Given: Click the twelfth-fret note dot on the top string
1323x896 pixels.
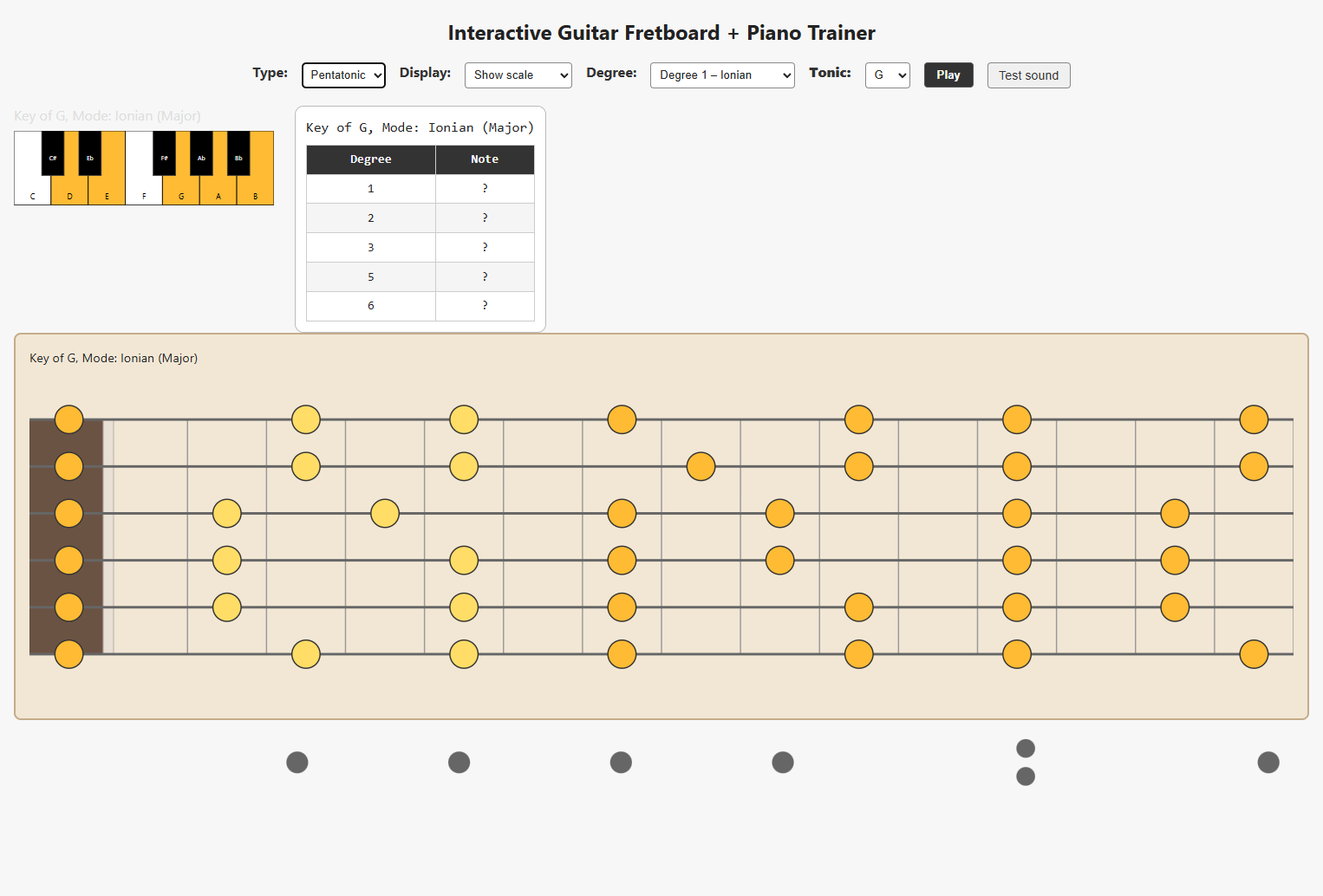Looking at the screenshot, I should pos(1017,419).
